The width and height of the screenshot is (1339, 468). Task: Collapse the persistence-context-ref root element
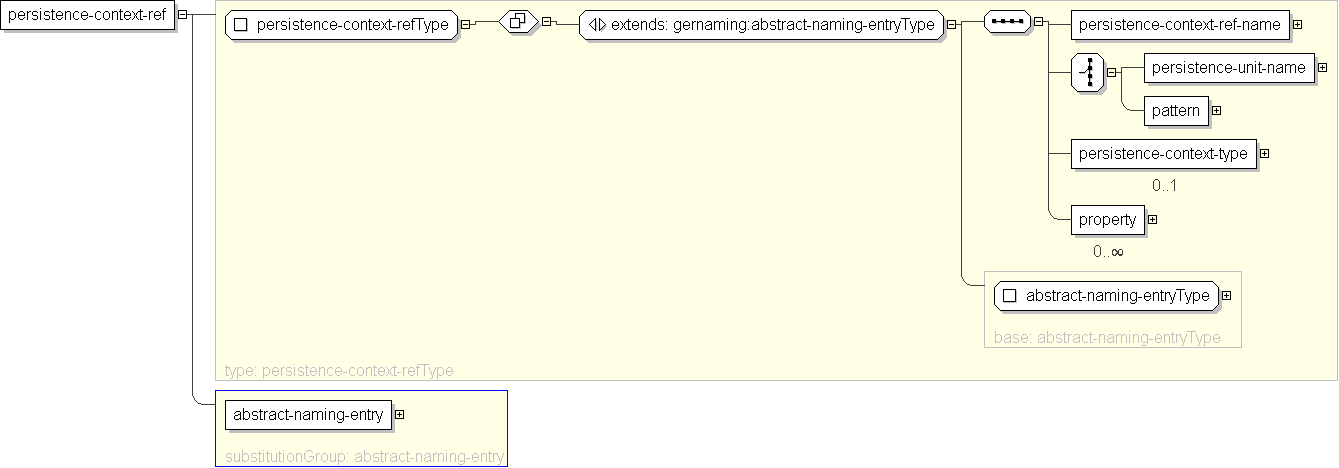(x=182, y=15)
